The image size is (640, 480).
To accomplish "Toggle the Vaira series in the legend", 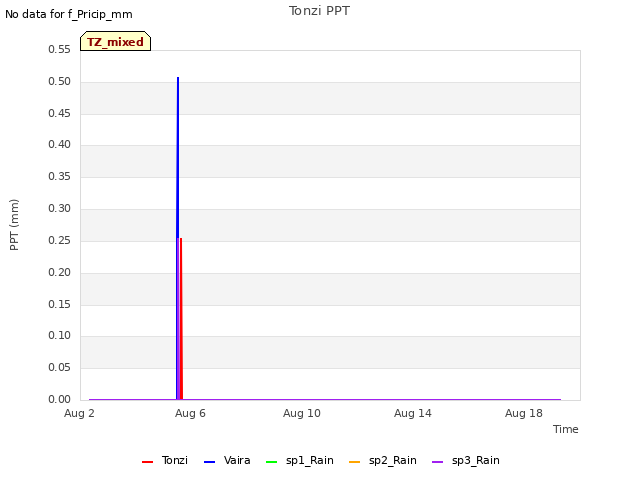I will [x=227, y=460].
